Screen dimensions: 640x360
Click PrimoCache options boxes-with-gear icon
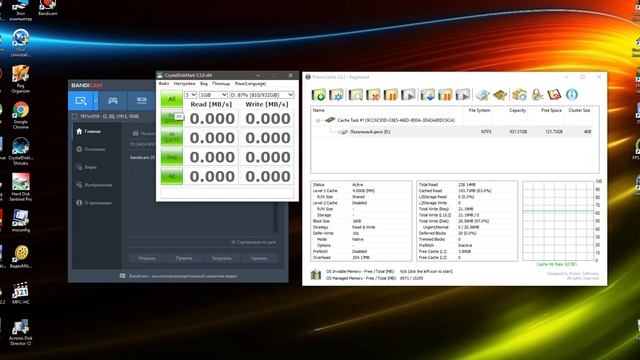coord(520,95)
